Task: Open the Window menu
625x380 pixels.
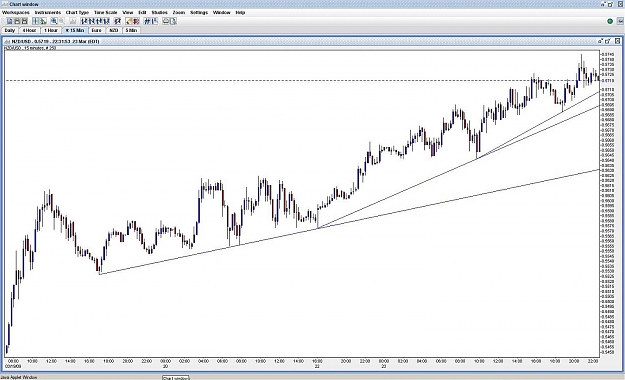Action: point(222,12)
